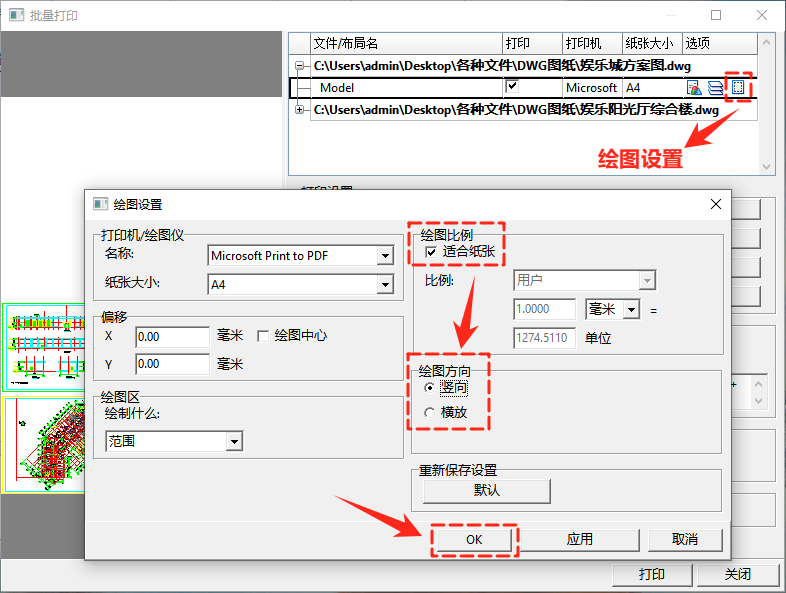
Task: Click the 应用 button
Action: tap(580, 539)
